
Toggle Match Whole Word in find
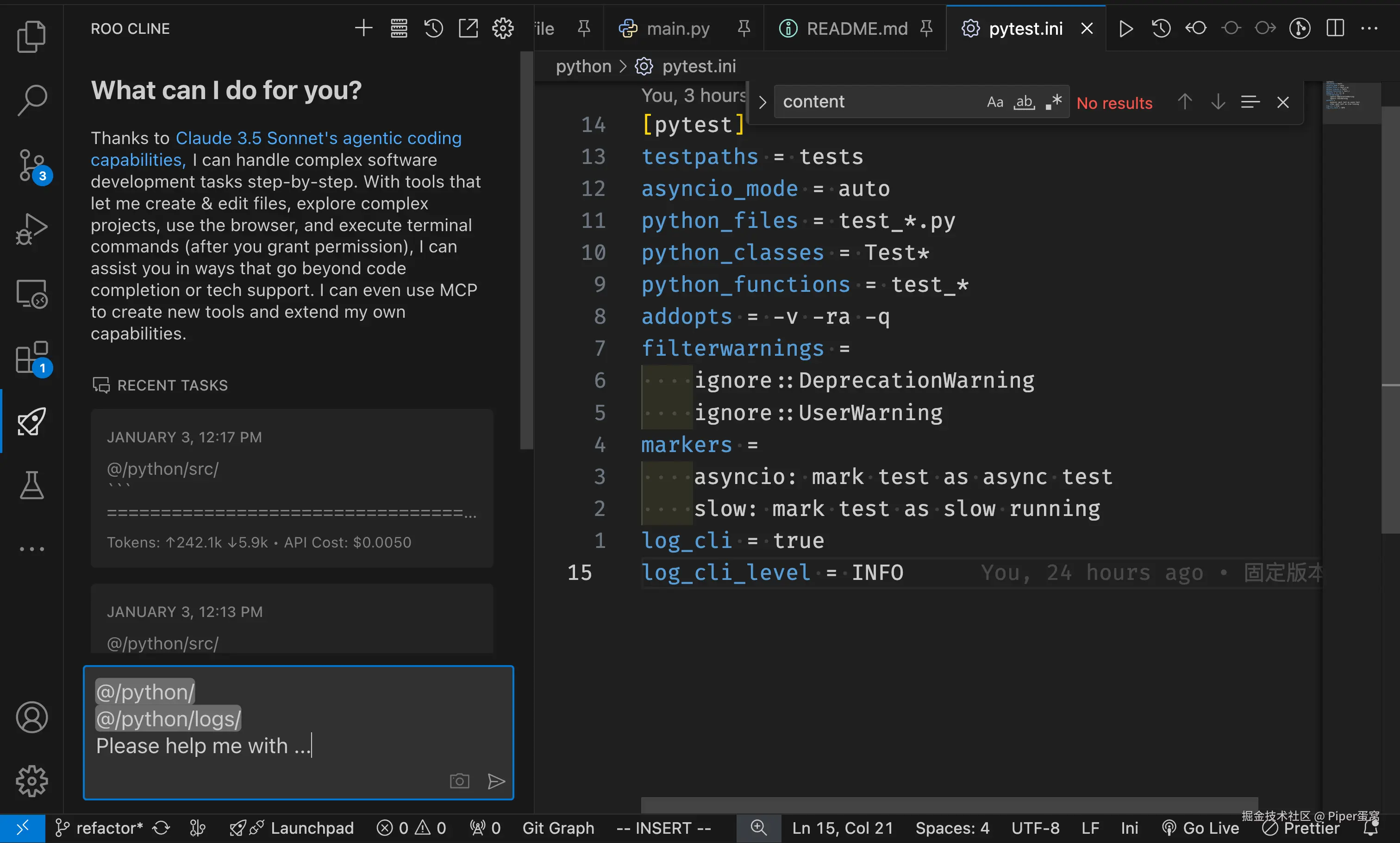[x=1024, y=102]
